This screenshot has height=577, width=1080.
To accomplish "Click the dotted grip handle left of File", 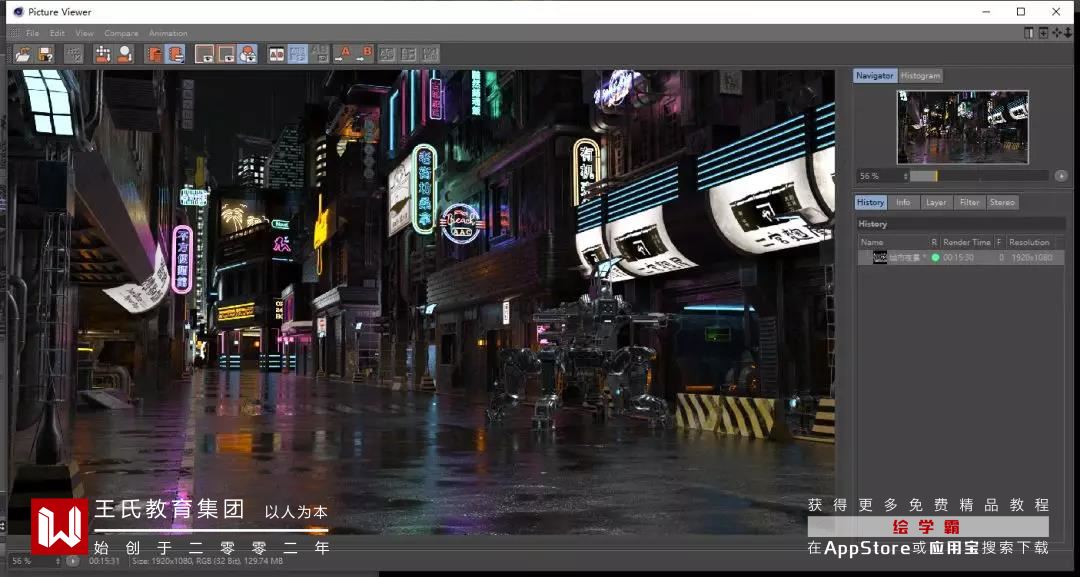I will pos(14,33).
